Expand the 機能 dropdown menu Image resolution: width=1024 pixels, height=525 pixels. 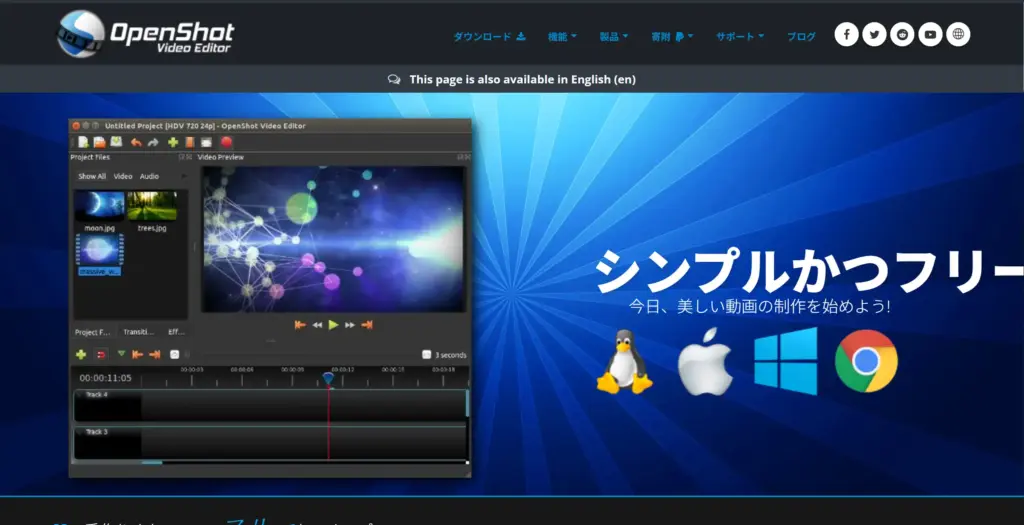562,37
